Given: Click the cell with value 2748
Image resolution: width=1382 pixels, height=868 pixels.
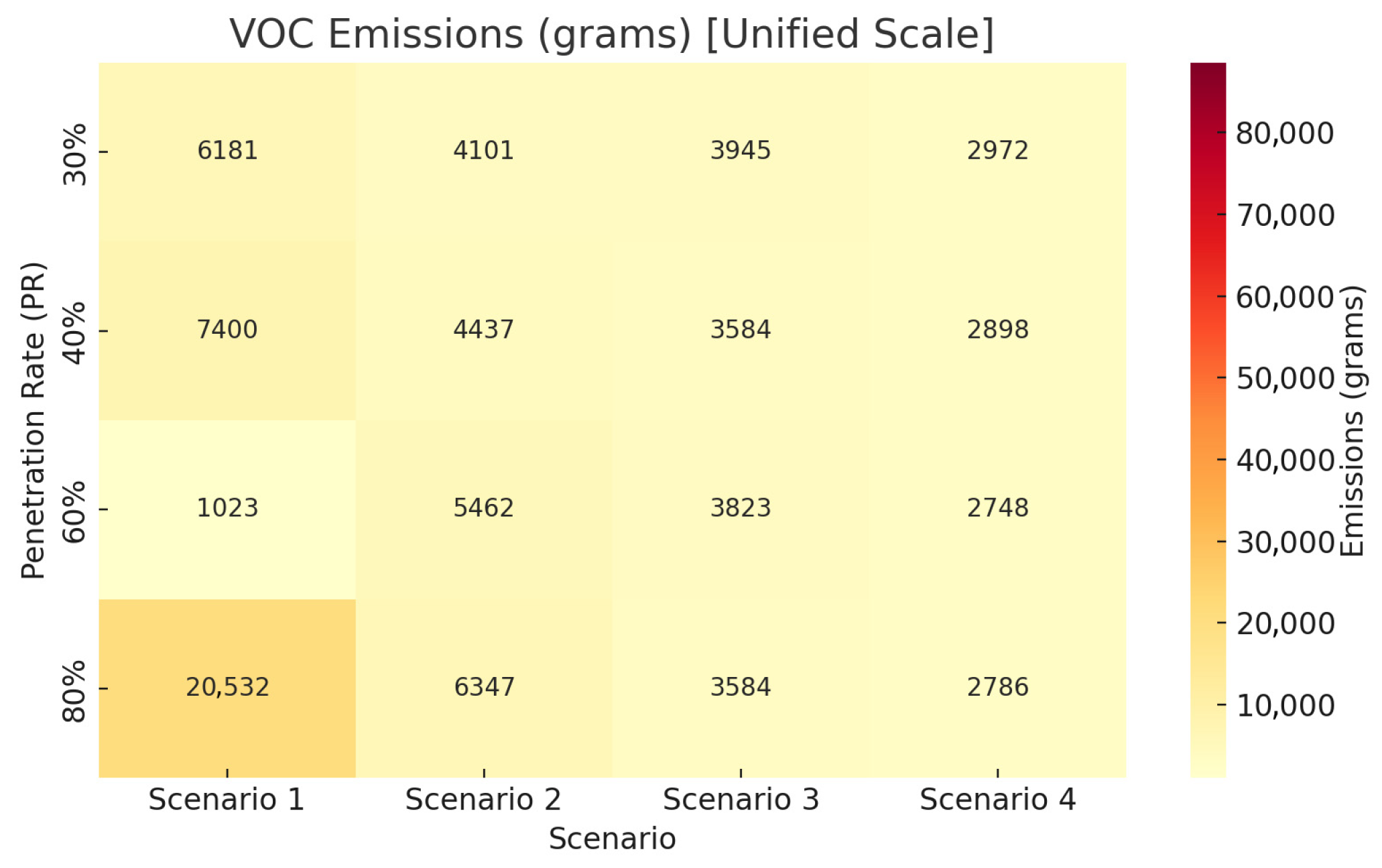Looking at the screenshot, I should (x=997, y=509).
